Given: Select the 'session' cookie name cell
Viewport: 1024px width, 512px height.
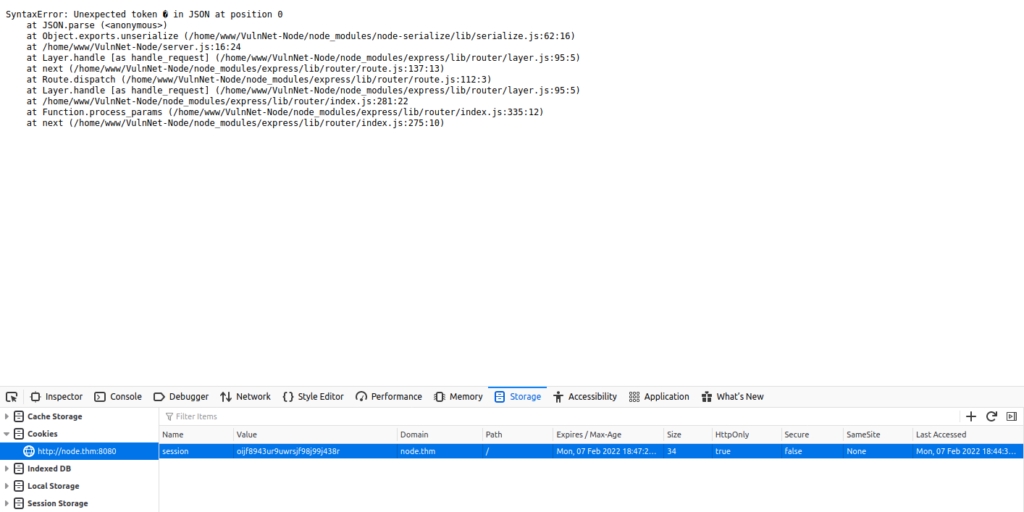Looking at the screenshot, I should [x=196, y=451].
